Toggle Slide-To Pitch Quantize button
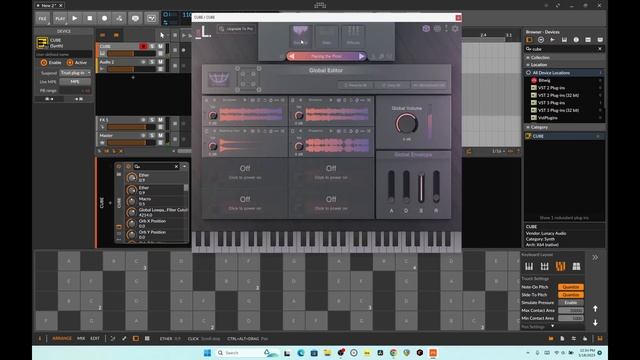 571,295
